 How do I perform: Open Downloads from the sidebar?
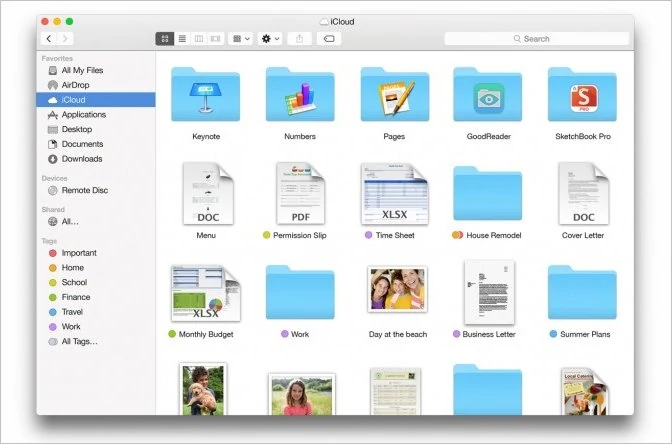(96, 159)
